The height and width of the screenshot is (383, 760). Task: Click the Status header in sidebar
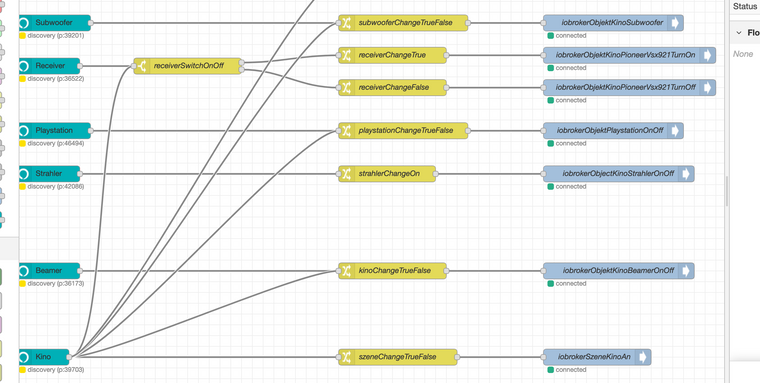coord(744,6)
